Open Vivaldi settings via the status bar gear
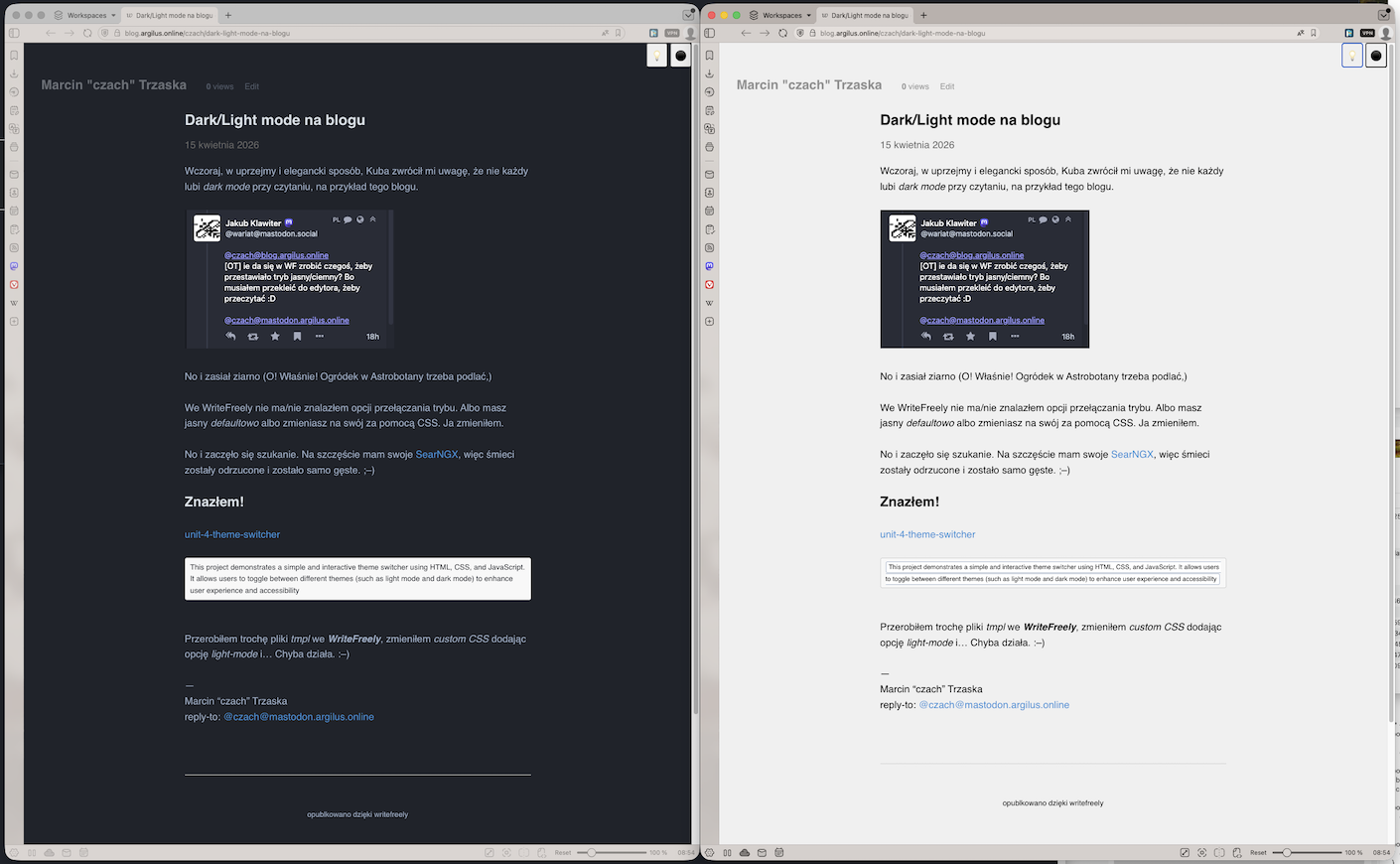The image size is (1400, 864). click(x=14, y=852)
